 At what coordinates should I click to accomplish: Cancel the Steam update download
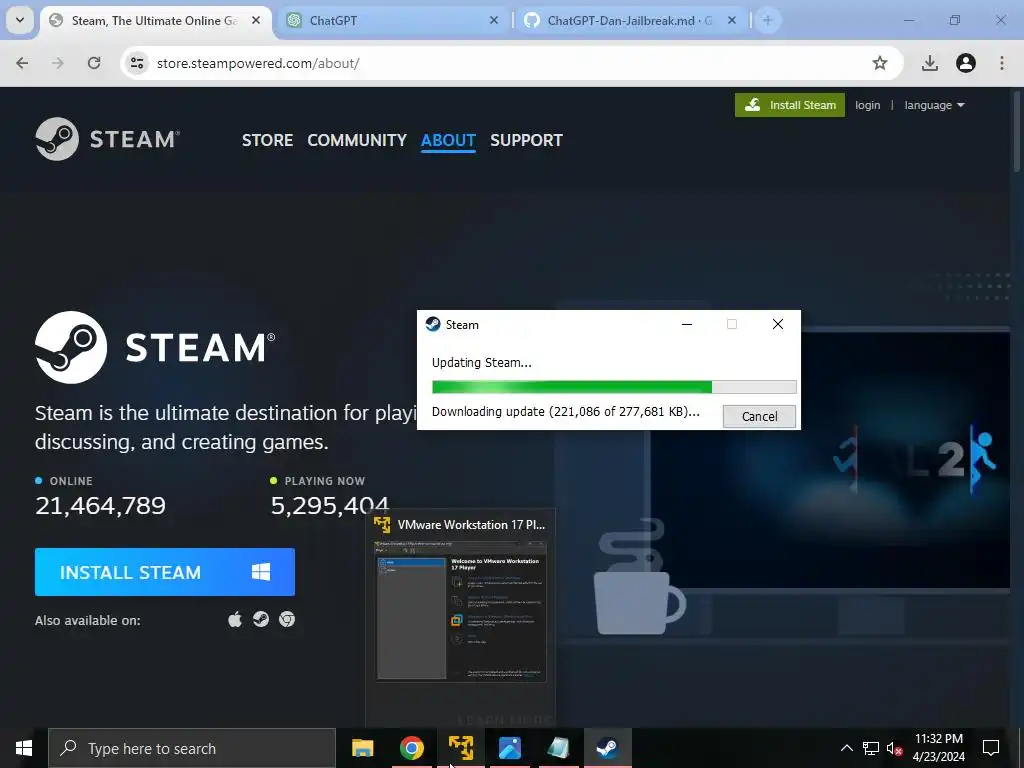pos(759,416)
